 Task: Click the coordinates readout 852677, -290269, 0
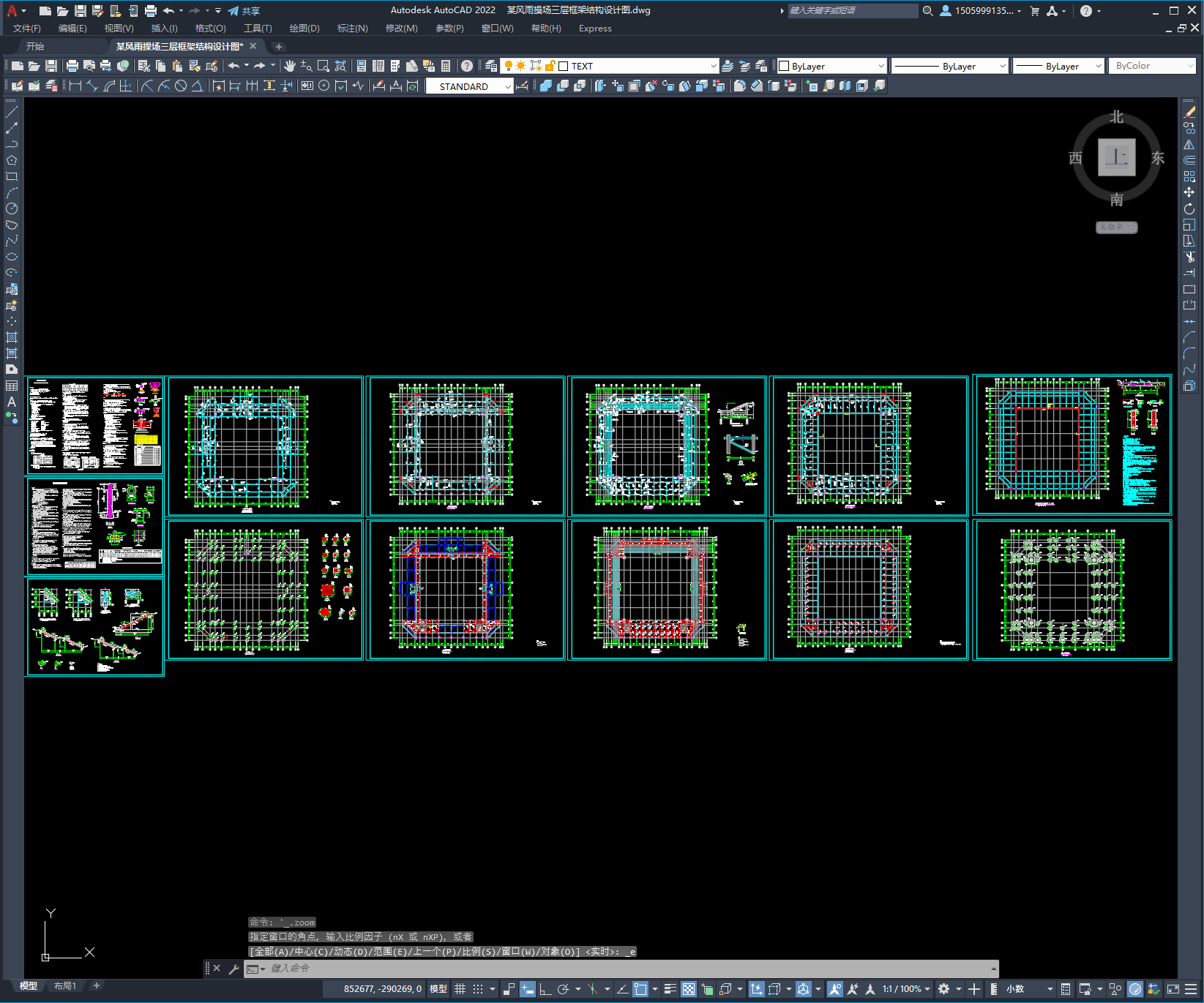(383, 989)
